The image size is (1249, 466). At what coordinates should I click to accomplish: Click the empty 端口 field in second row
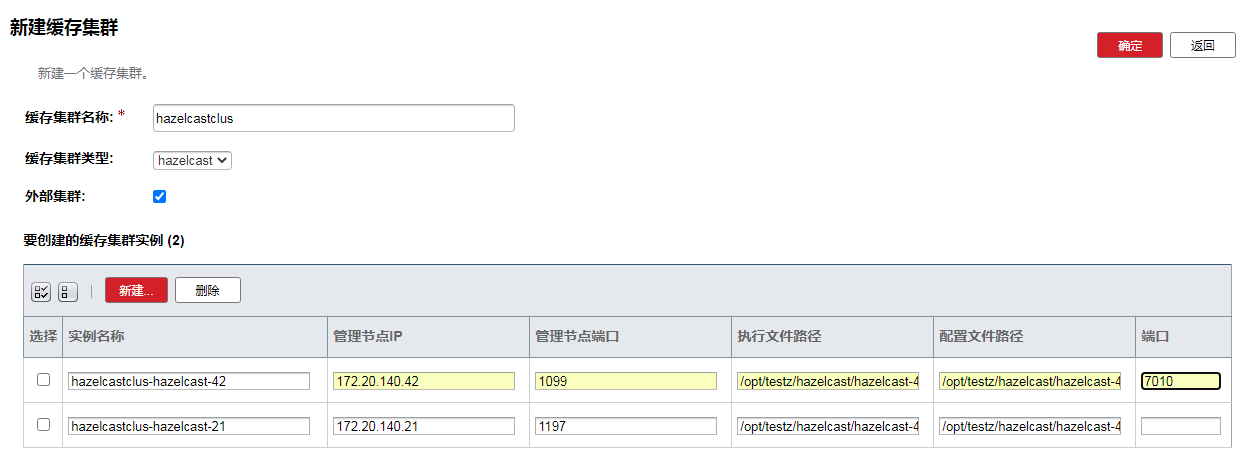(1180, 426)
